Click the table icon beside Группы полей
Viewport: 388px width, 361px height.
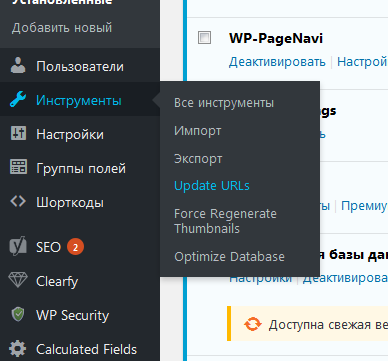click(18, 167)
